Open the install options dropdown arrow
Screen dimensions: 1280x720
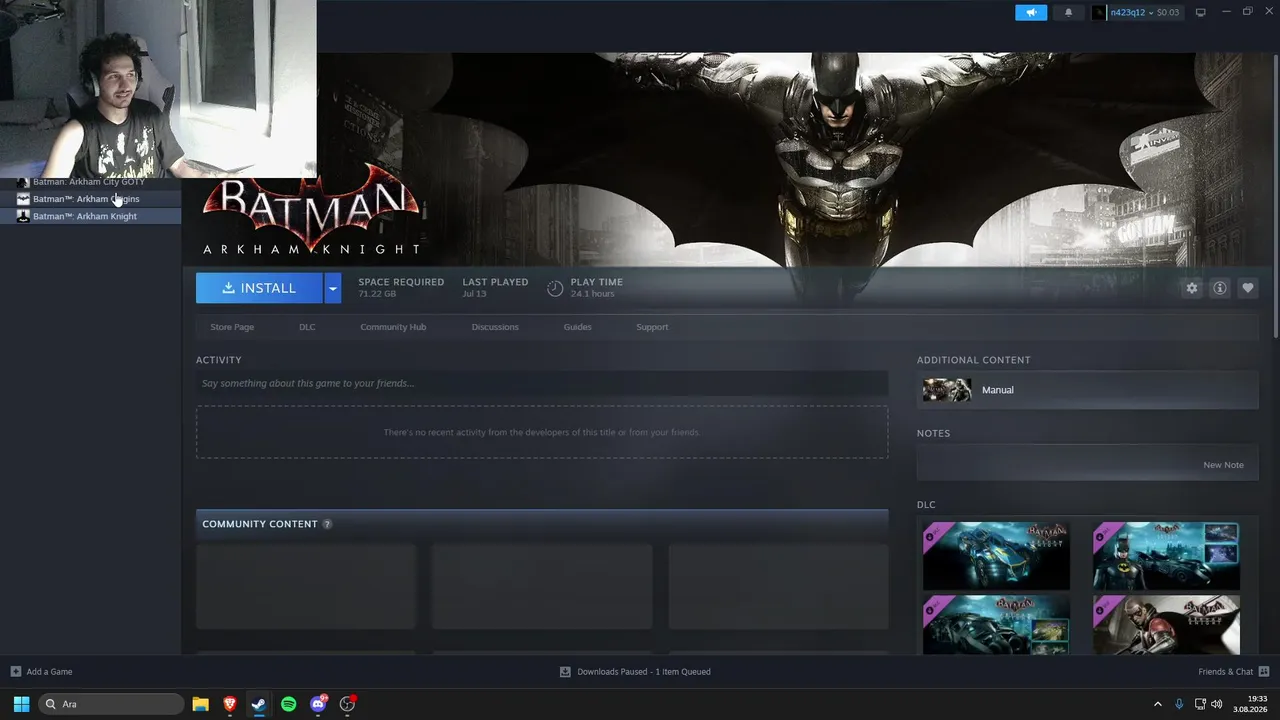[333, 288]
